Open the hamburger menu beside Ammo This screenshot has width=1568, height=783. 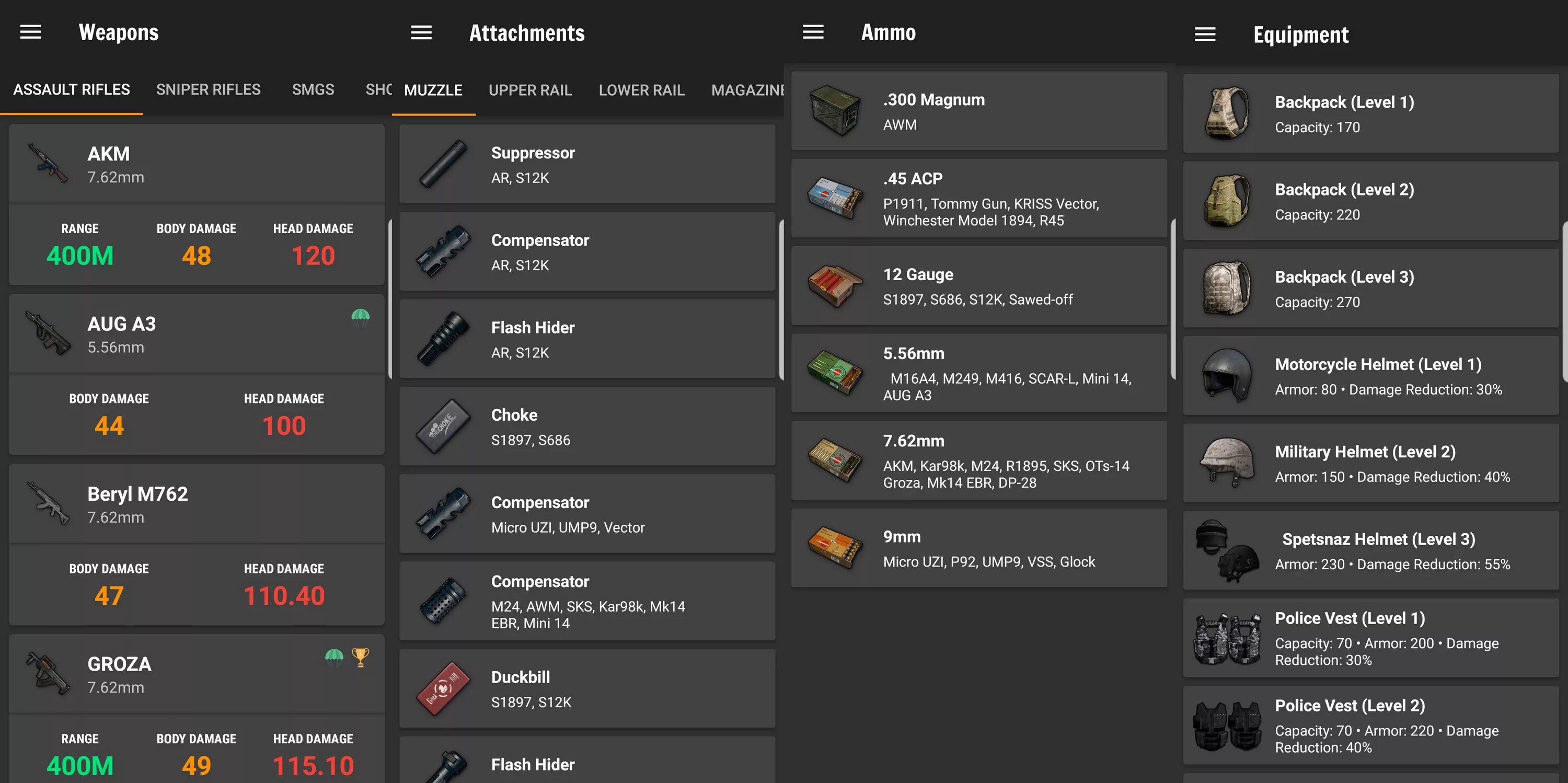pos(813,32)
